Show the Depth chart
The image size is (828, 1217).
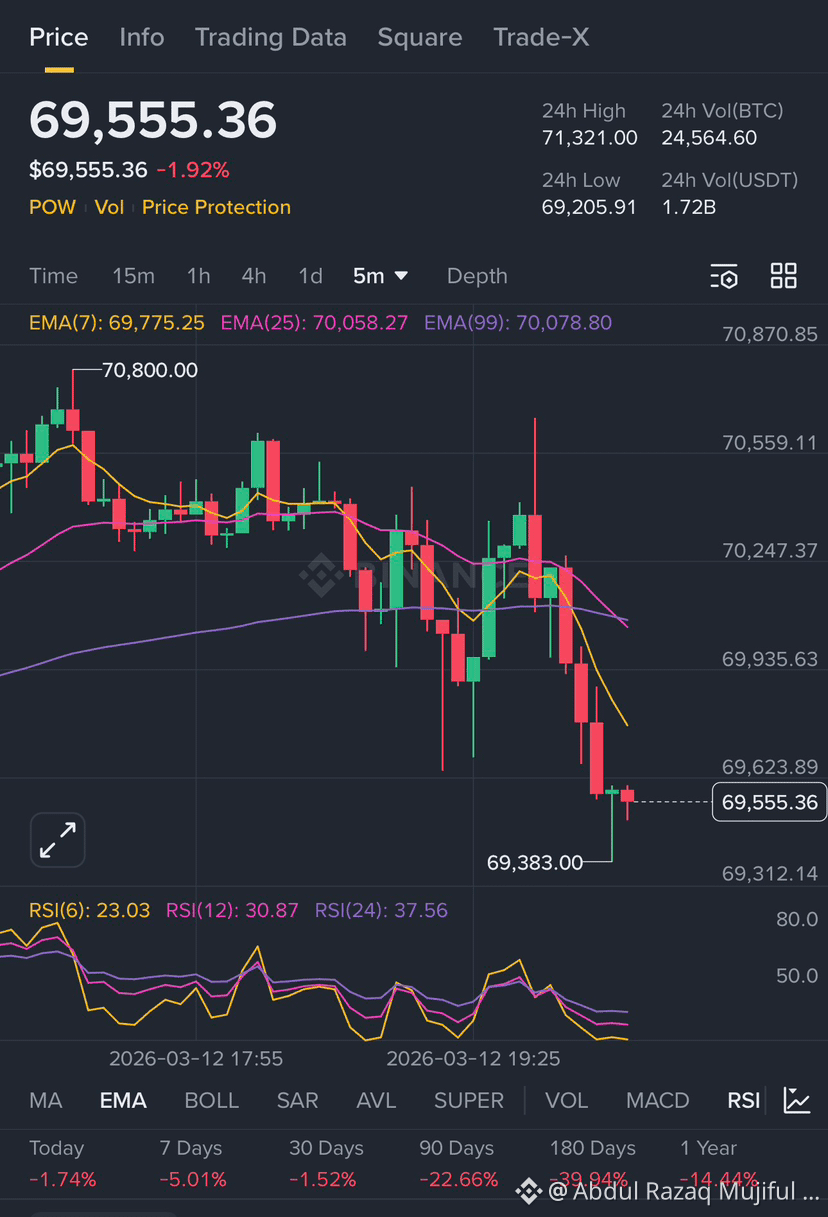[x=477, y=276]
